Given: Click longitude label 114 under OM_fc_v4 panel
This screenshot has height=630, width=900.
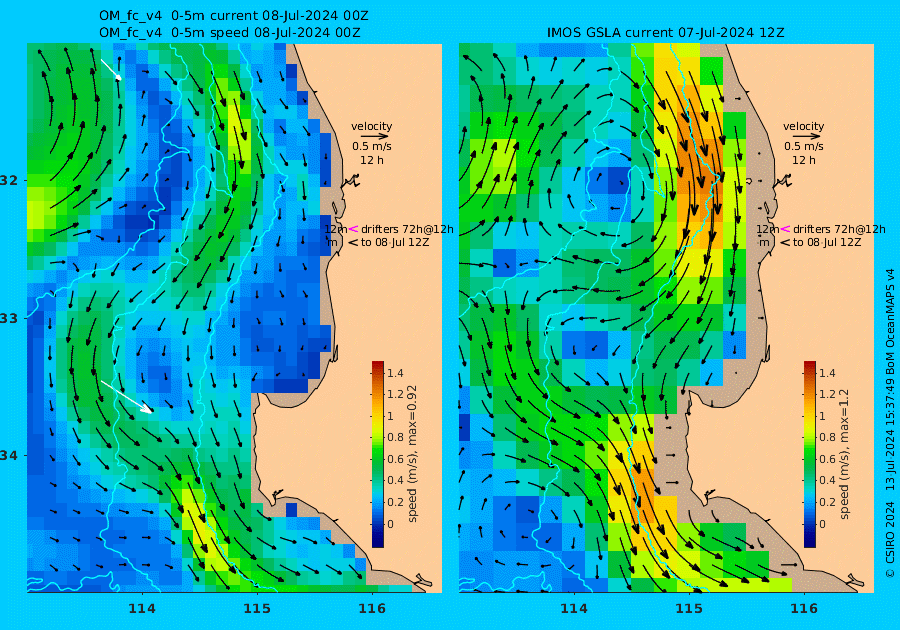Looking at the screenshot, I should pyautogui.click(x=142, y=609).
